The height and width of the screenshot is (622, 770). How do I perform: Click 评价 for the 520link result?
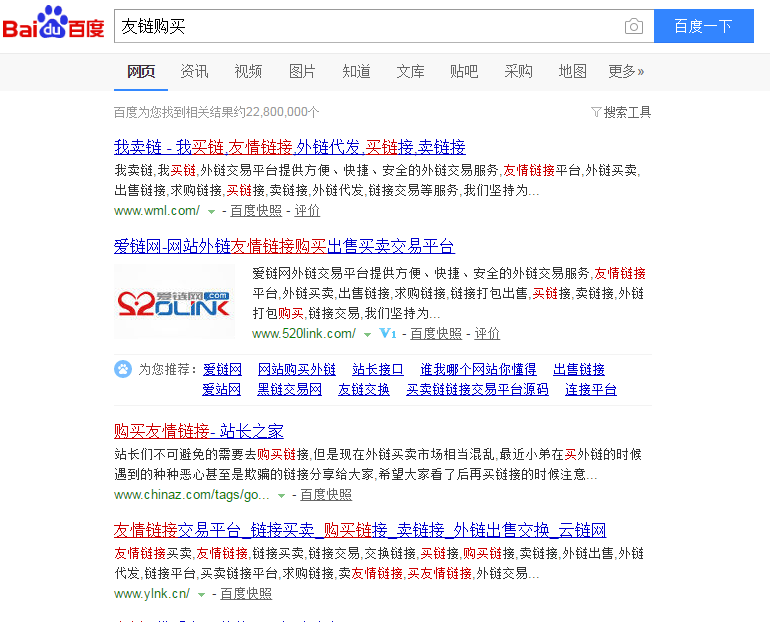(x=487, y=334)
